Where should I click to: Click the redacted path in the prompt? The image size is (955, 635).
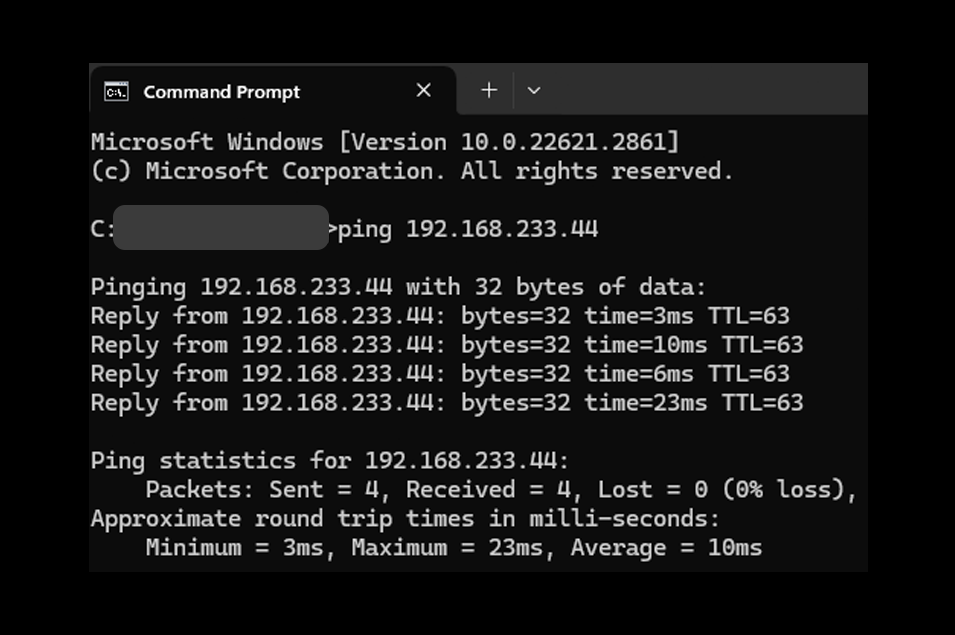[x=221, y=228]
